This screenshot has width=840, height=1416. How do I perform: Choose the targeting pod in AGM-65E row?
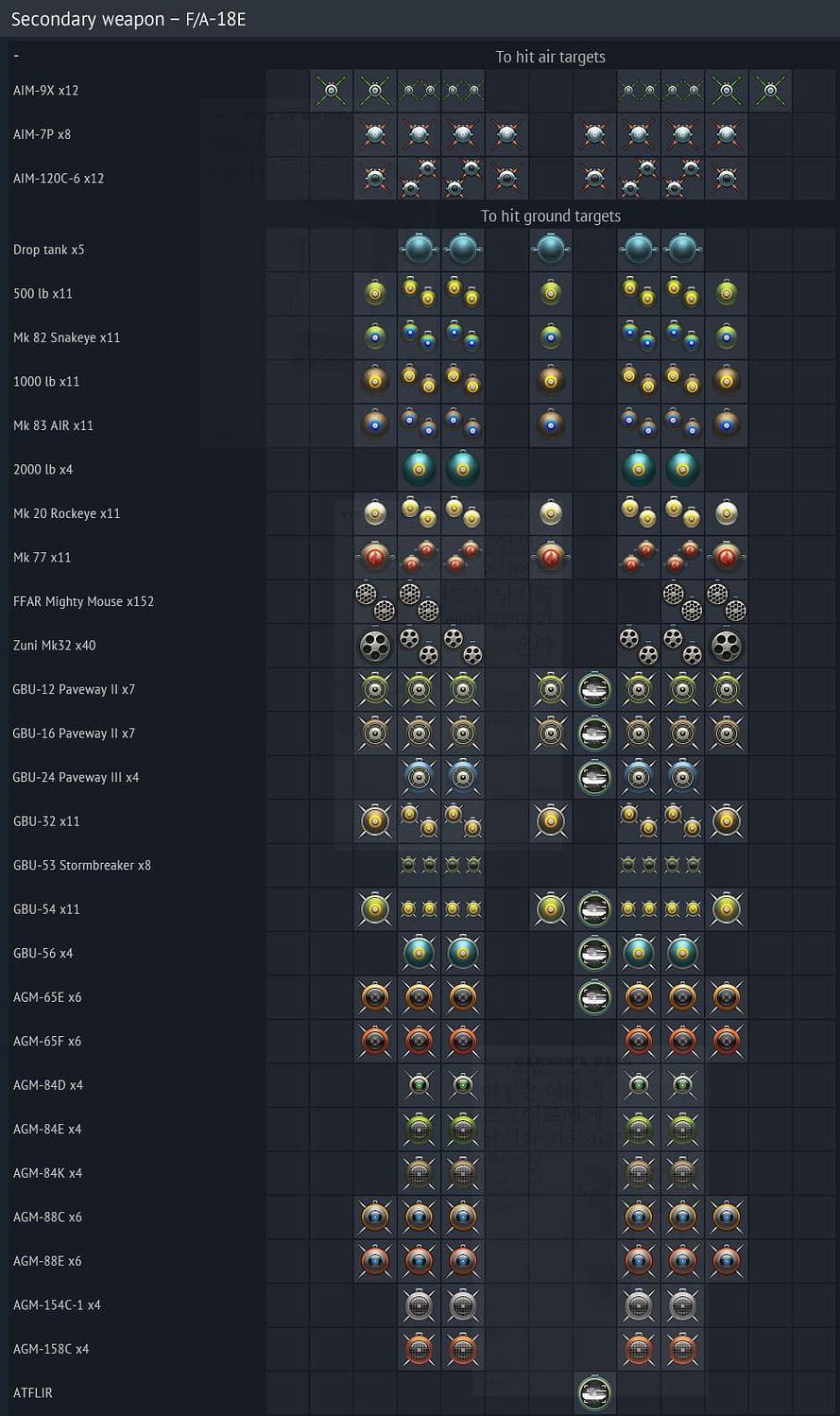tap(594, 997)
